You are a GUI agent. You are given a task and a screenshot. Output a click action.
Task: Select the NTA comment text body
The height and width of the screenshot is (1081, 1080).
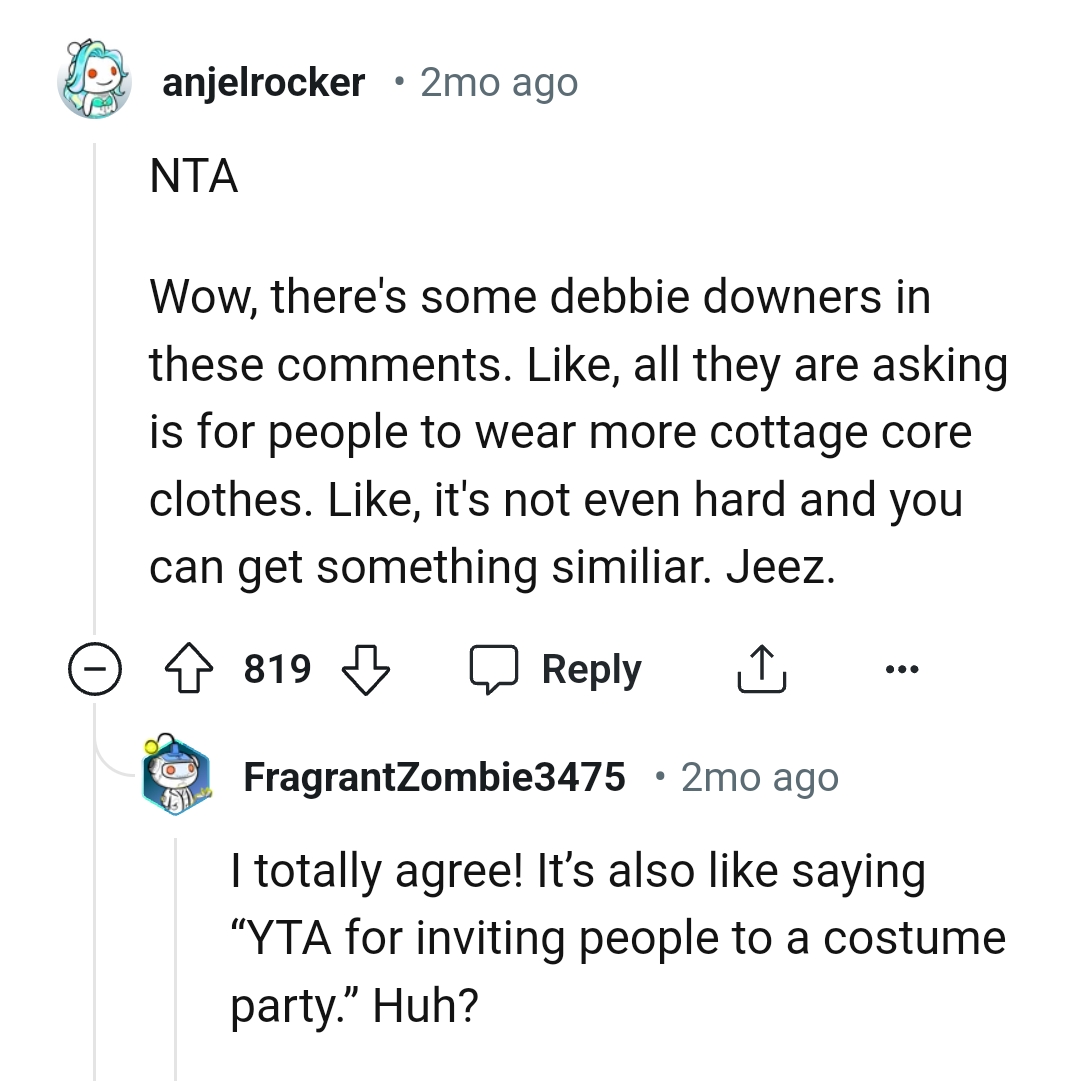point(193,176)
